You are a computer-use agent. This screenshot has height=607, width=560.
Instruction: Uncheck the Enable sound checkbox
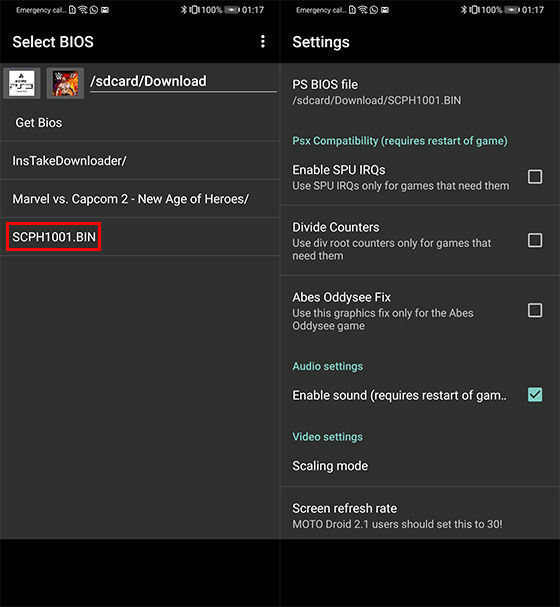[535, 395]
